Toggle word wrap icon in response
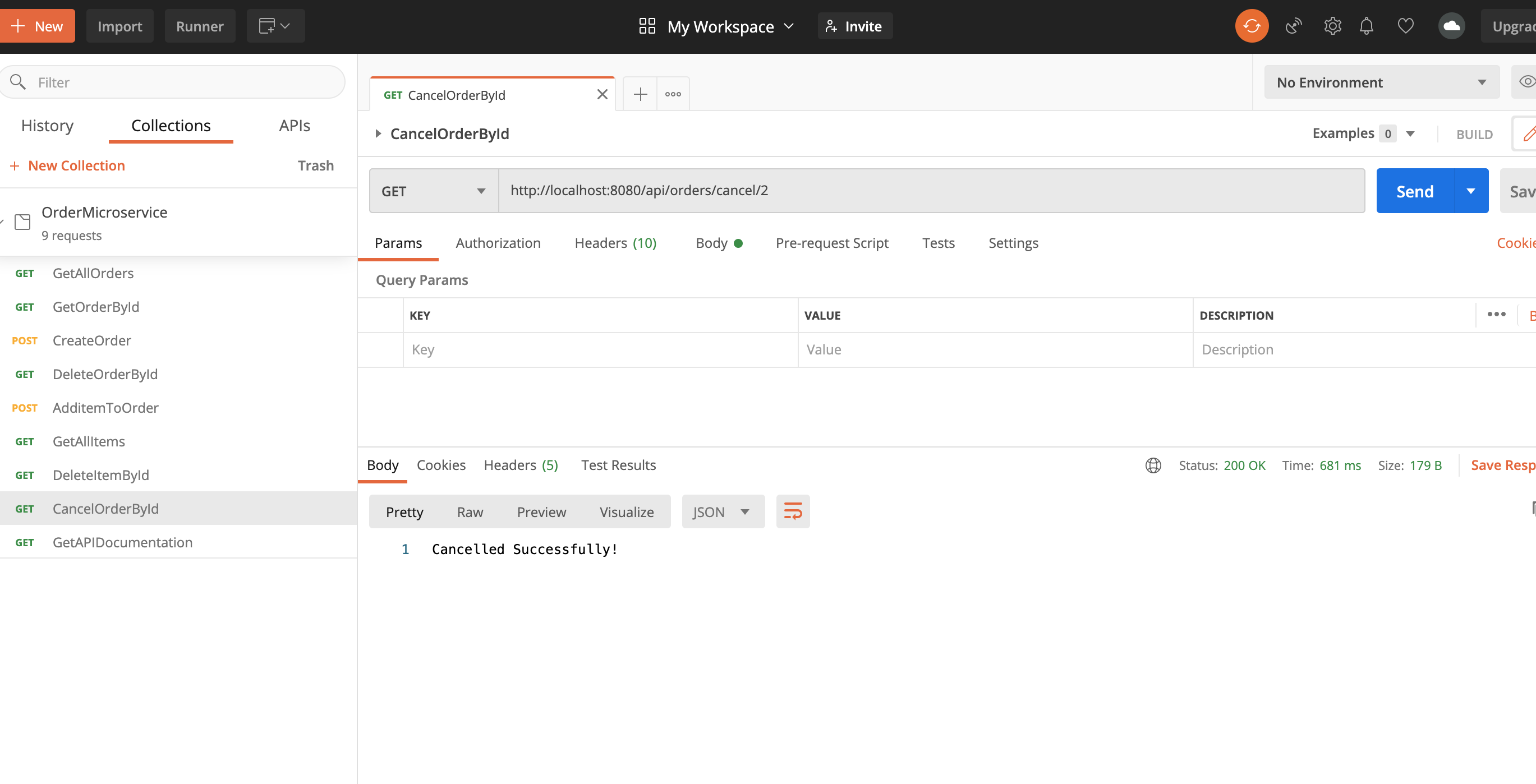This screenshot has width=1536, height=784. click(793, 511)
